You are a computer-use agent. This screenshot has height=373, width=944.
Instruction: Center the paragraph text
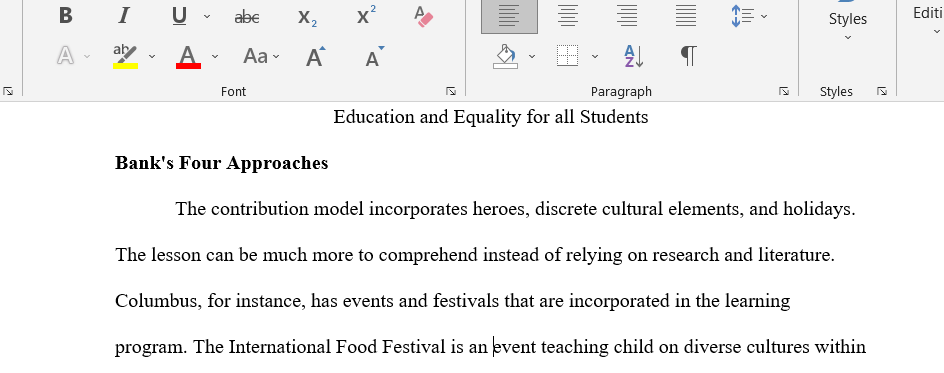[x=568, y=16]
